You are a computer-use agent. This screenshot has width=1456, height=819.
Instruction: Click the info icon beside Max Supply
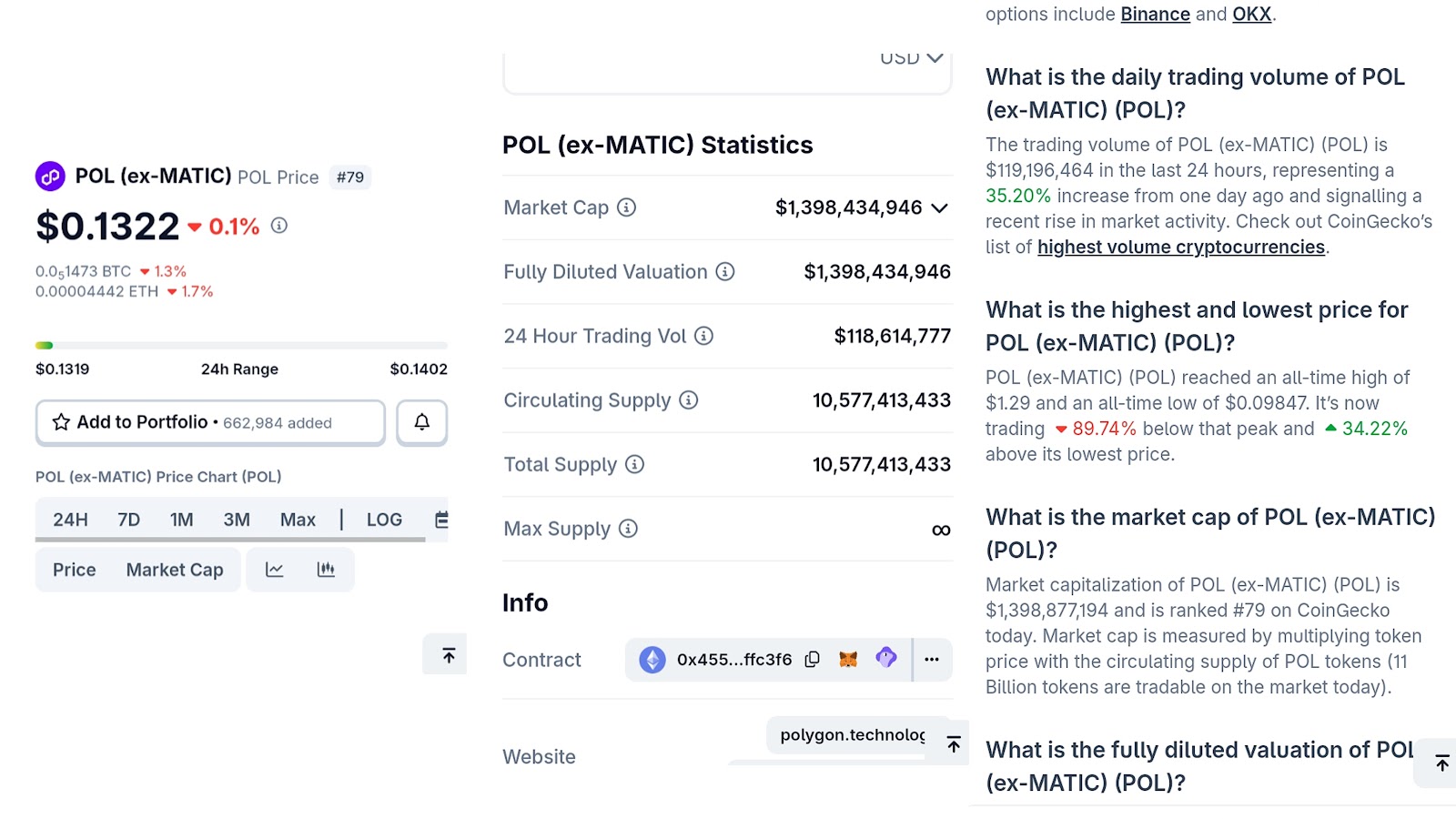point(628,529)
